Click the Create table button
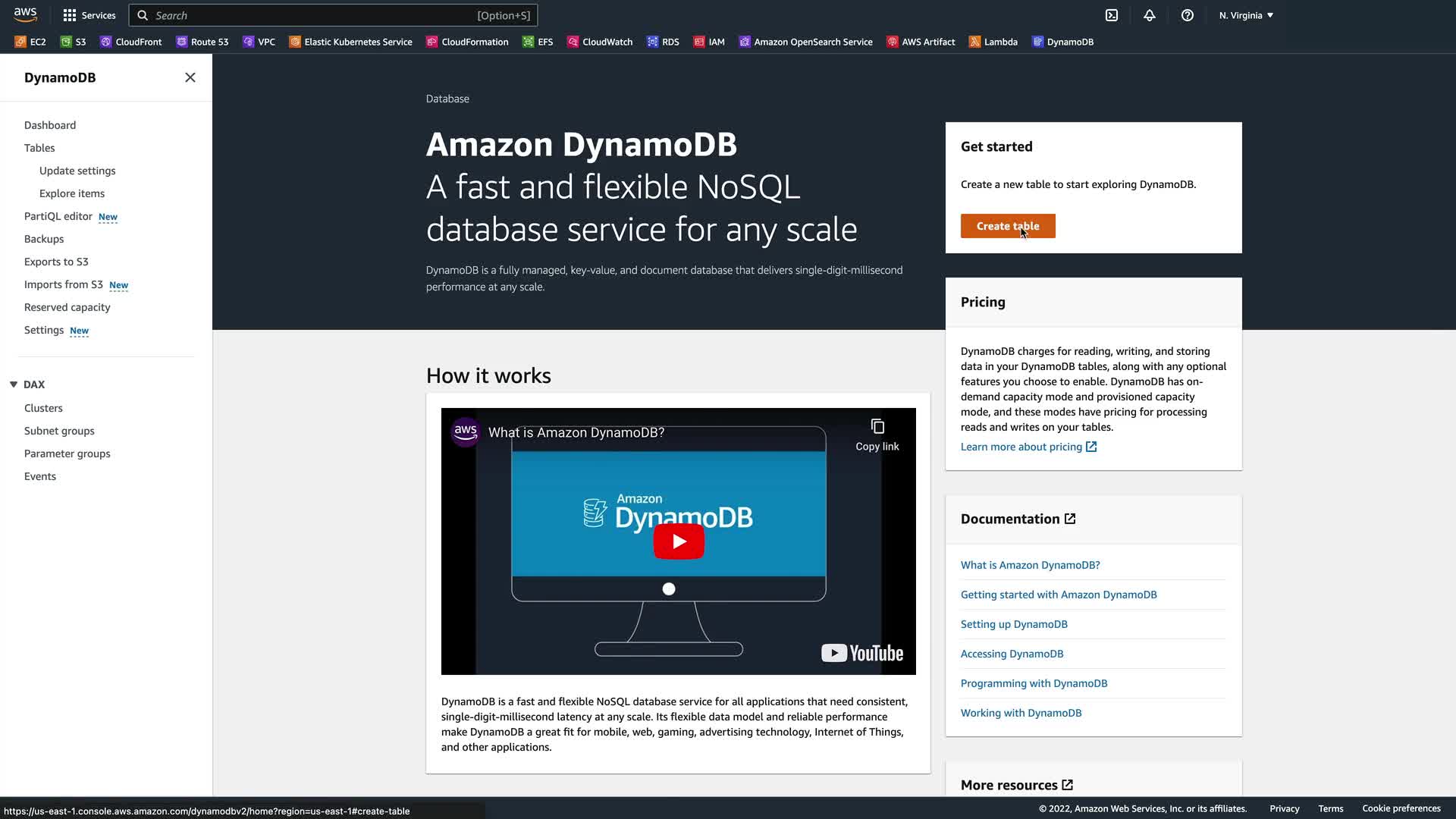 click(1008, 226)
